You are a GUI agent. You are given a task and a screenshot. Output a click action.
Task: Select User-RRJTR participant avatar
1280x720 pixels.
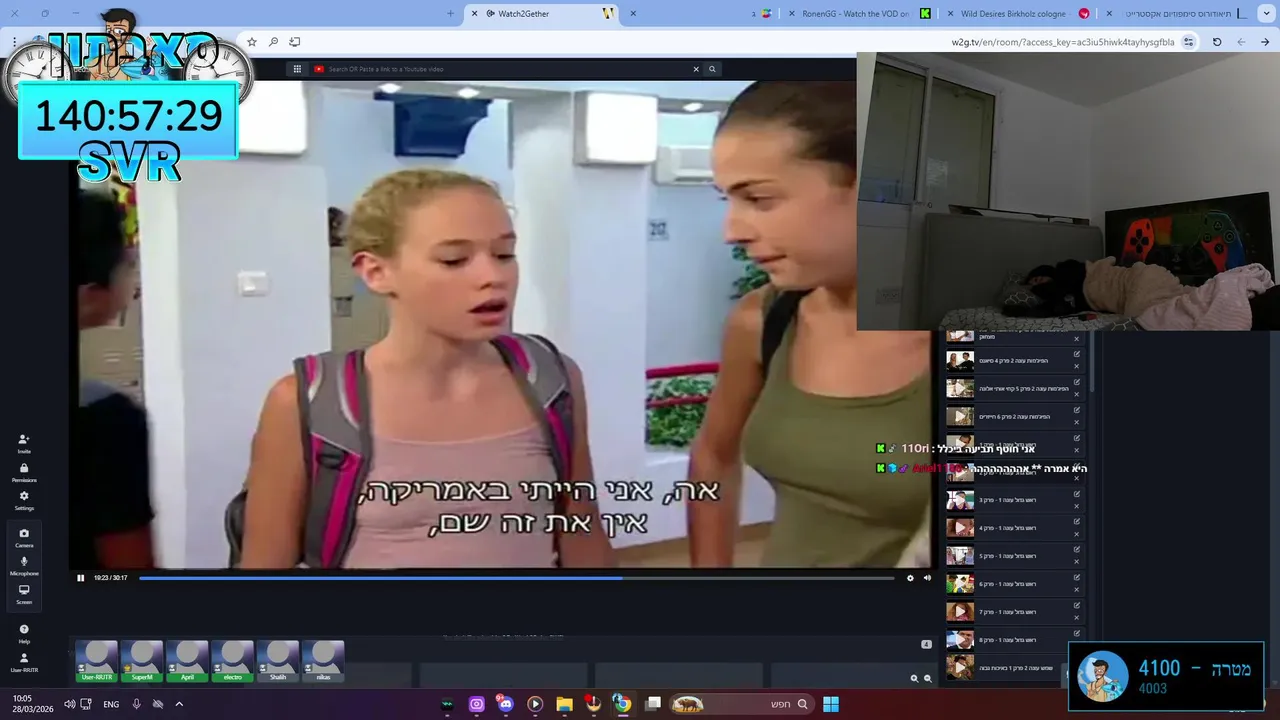[x=97, y=661]
